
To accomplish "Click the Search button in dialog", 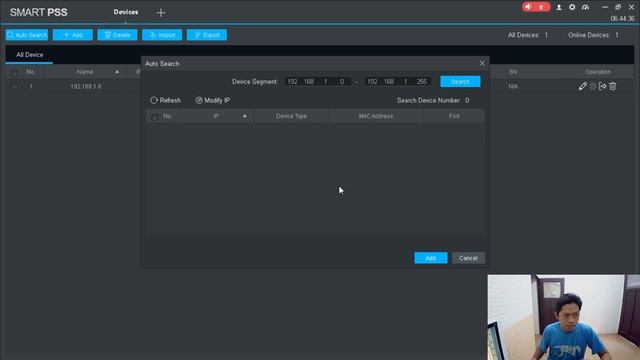I will tap(460, 82).
